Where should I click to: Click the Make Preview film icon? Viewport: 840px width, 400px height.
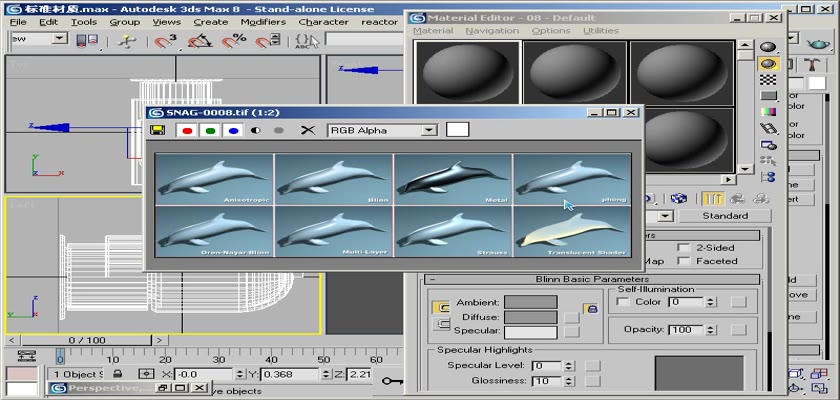pyautogui.click(x=768, y=129)
